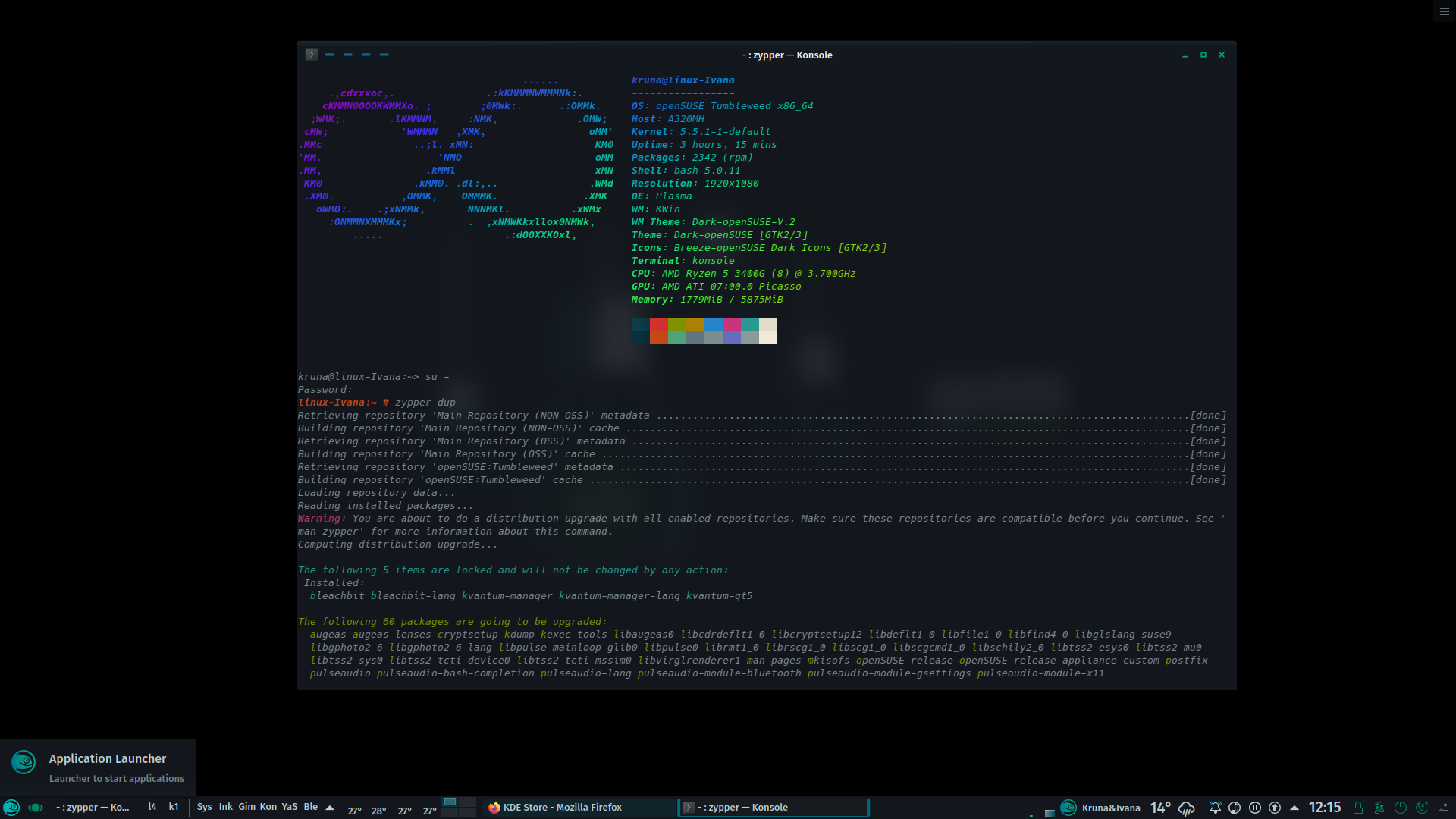Switch to the bottom-left virtual desktop
This screenshot has height=819, width=1456.
tap(450, 812)
